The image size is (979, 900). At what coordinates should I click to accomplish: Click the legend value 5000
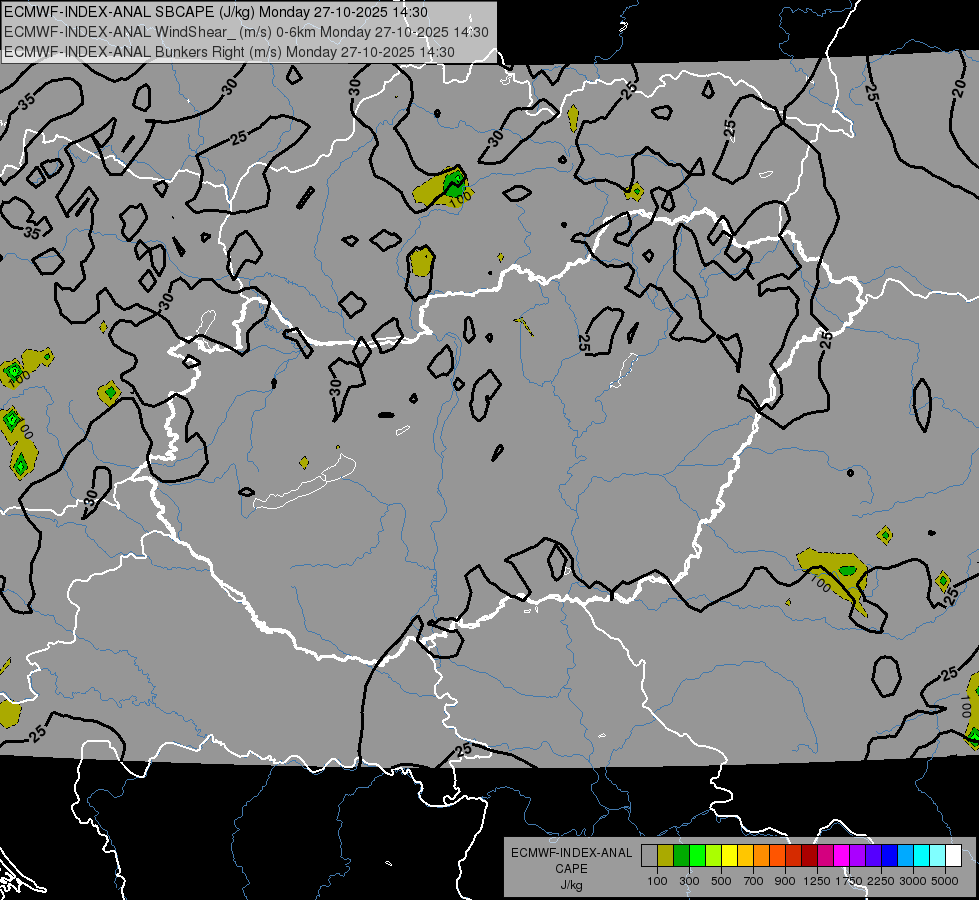(945, 881)
